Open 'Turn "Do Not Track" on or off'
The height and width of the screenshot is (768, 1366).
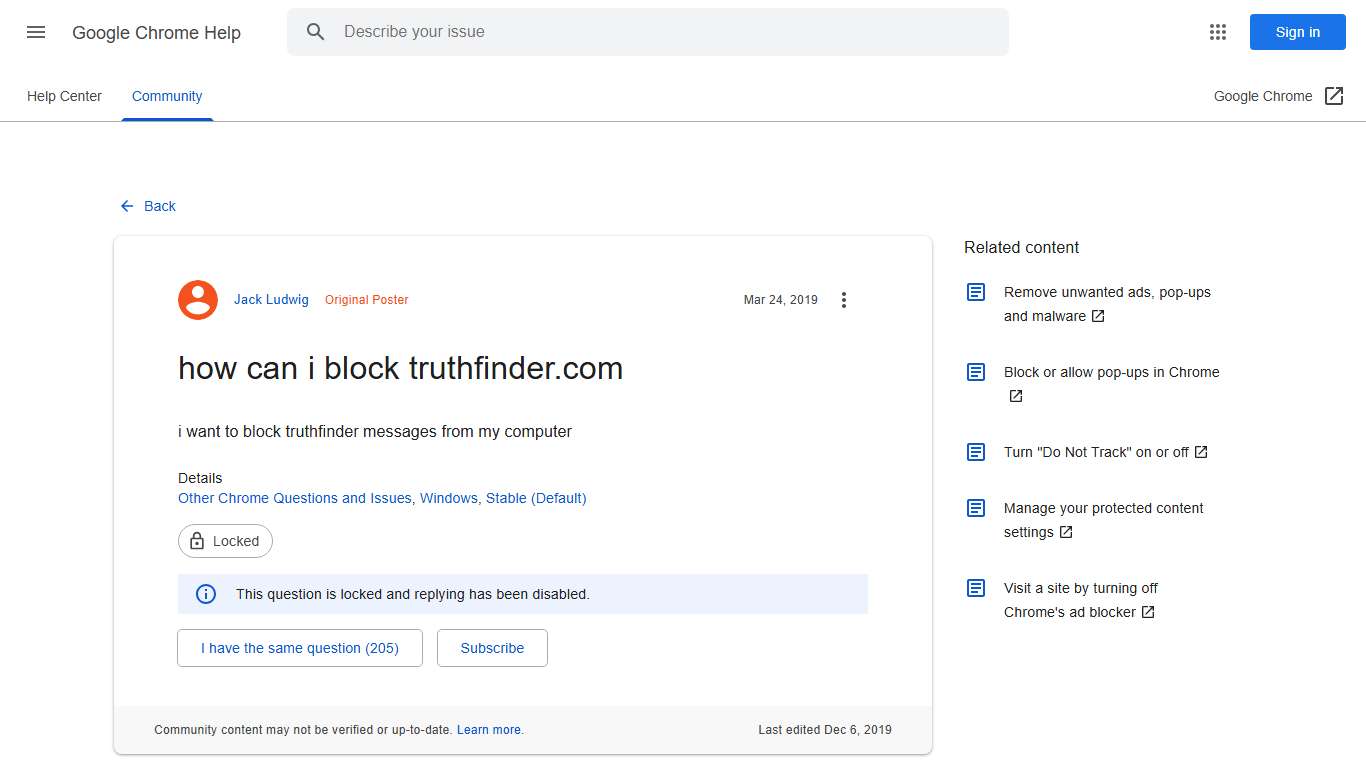1096,452
